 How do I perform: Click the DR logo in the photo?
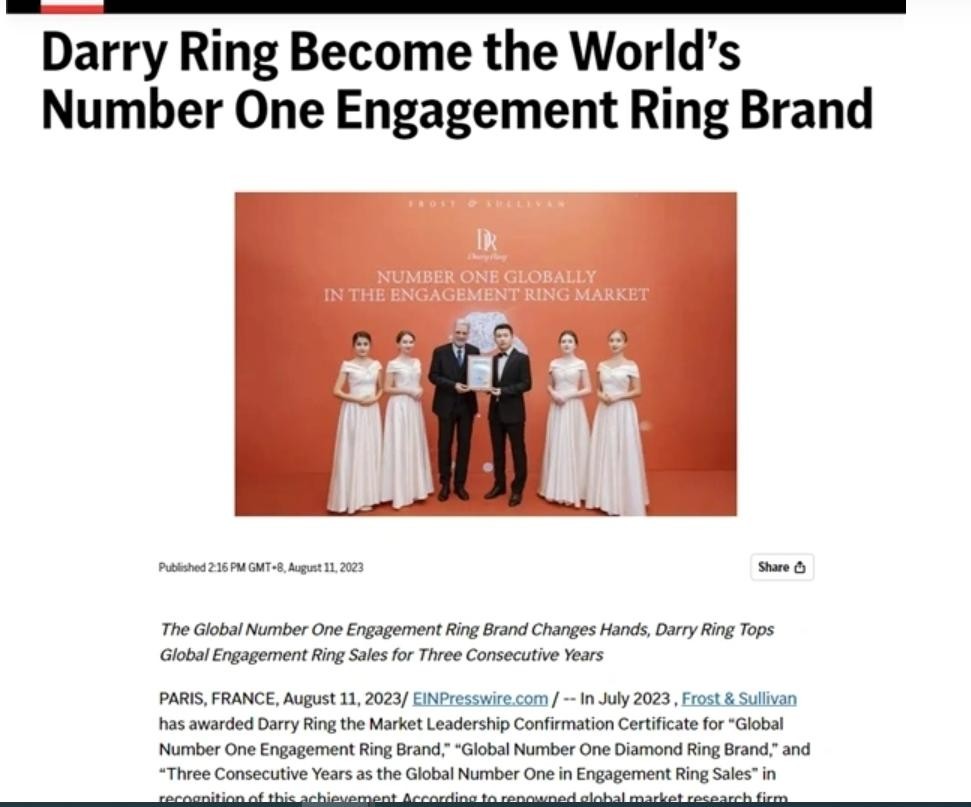coord(487,244)
